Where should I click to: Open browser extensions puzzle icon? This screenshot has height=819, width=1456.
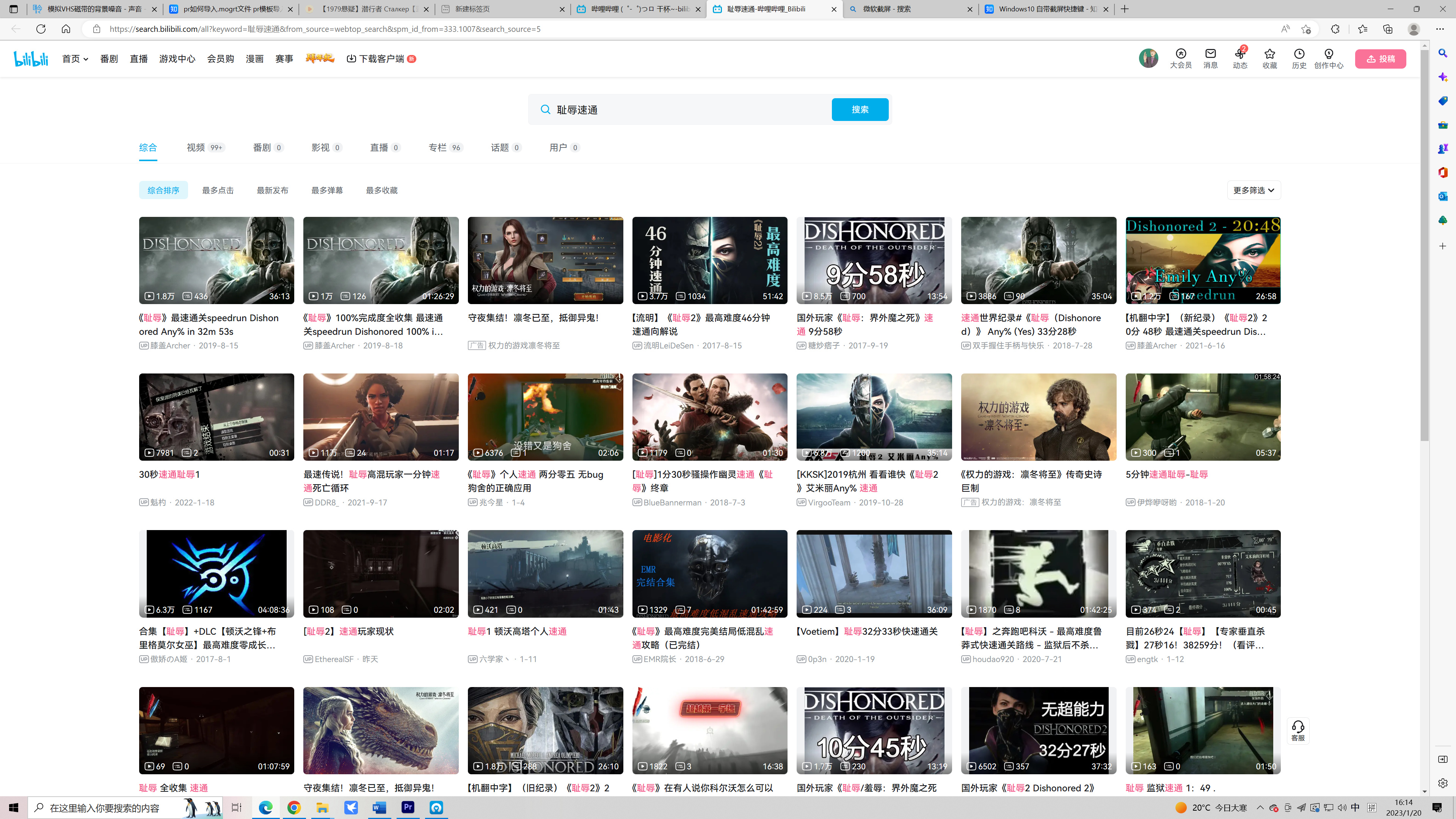pyautogui.click(x=1335, y=29)
